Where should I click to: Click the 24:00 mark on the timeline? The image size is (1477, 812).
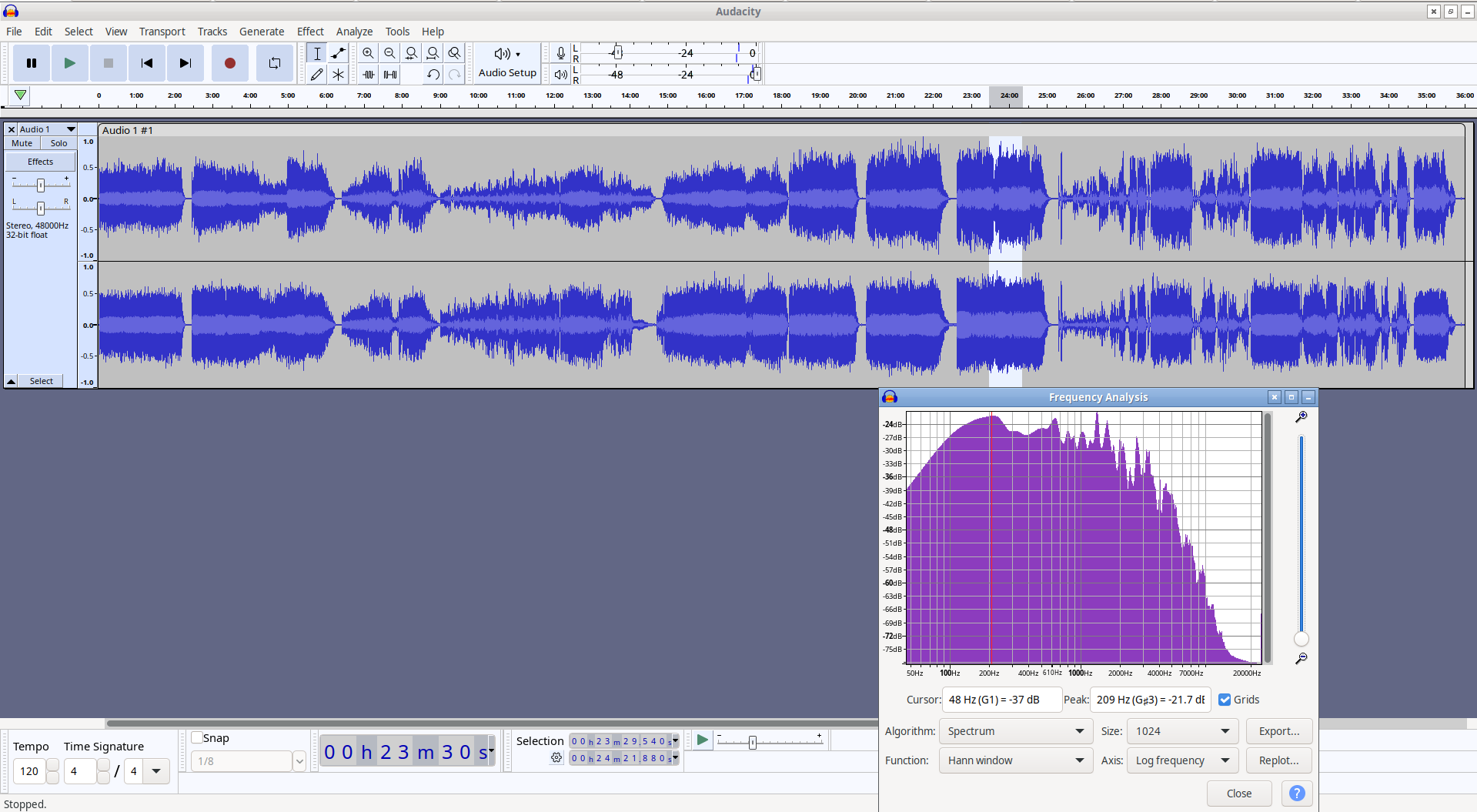tap(1009, 95)
